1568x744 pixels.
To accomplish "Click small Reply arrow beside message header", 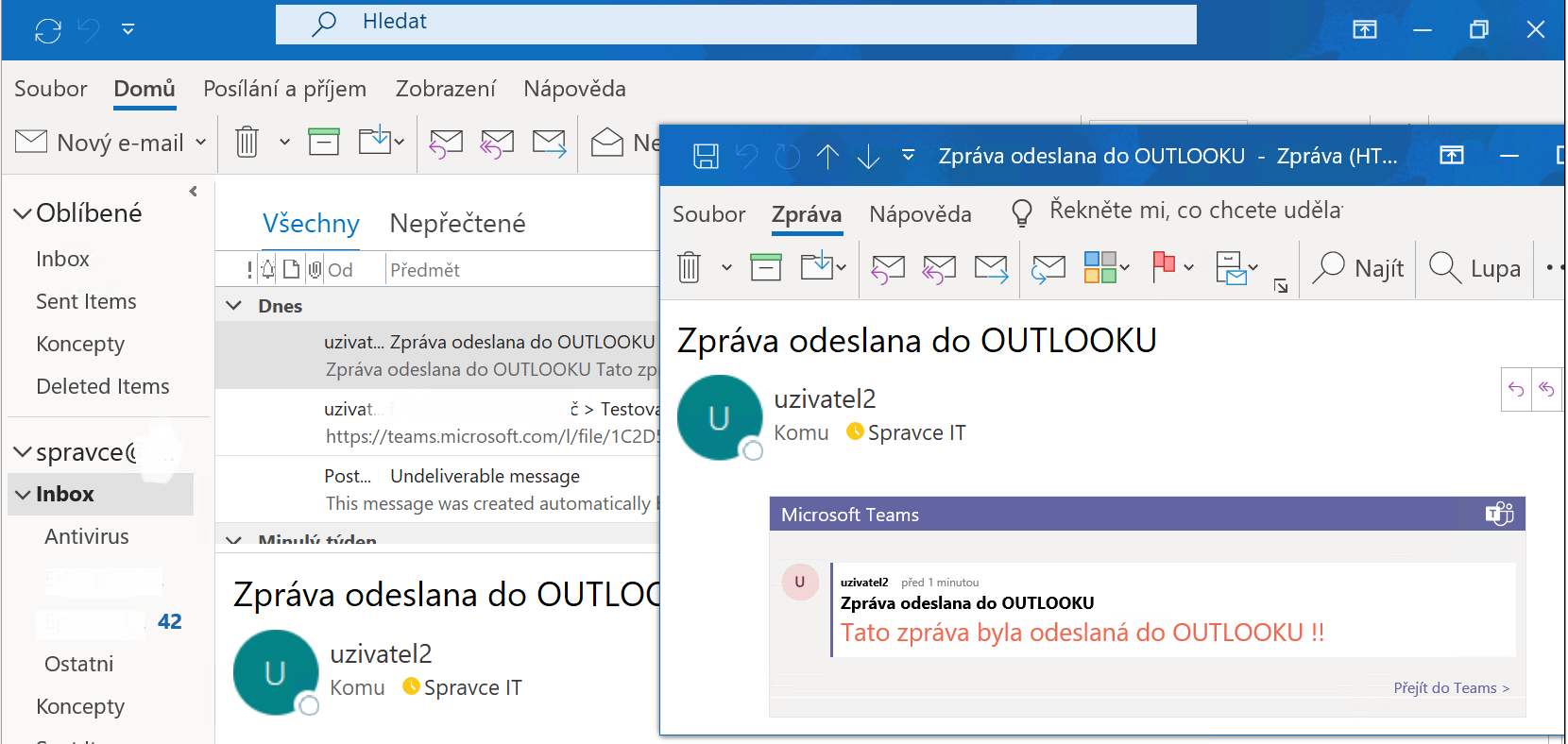I will (x=1516, y=389).
